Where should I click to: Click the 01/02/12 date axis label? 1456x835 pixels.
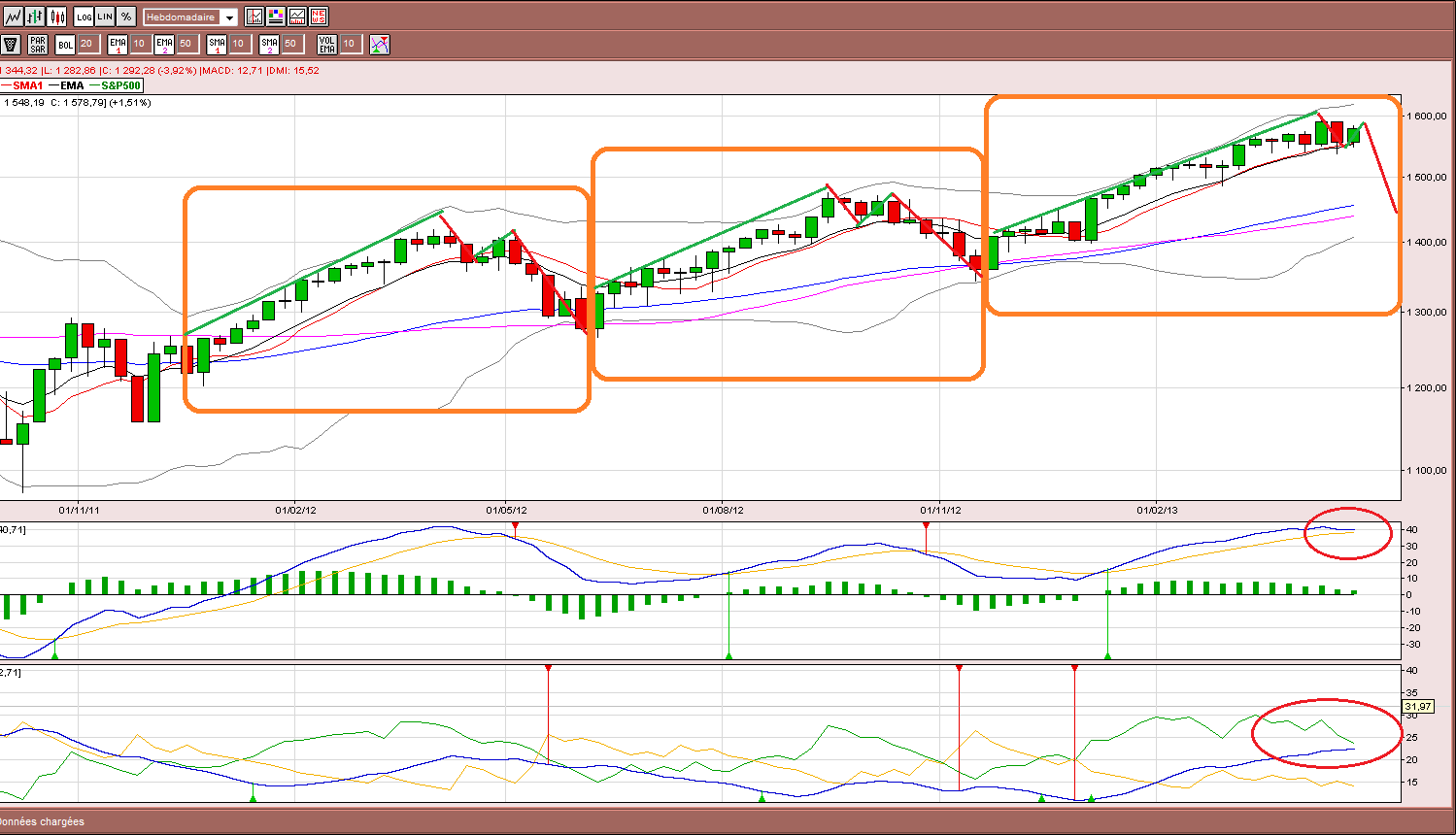pos(295,510)
